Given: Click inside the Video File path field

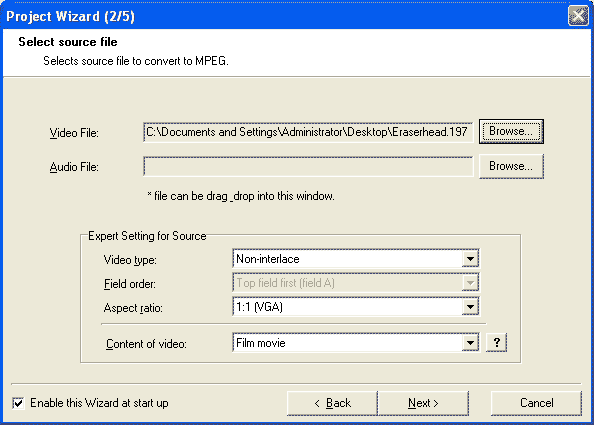Looking at the screenshot, I should 308,132.
